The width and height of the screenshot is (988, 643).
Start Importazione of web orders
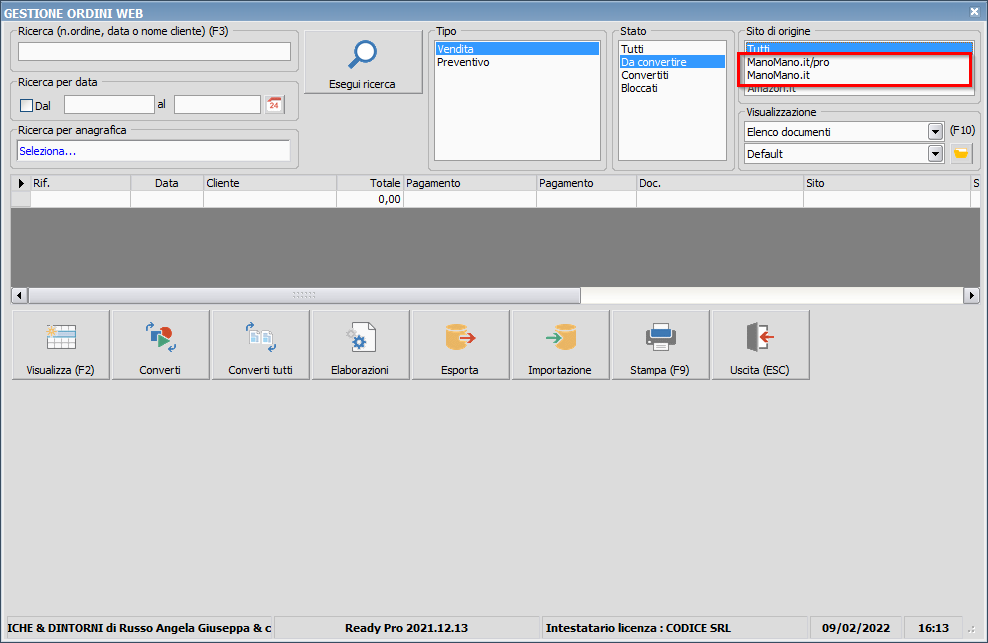pos(560,345)
